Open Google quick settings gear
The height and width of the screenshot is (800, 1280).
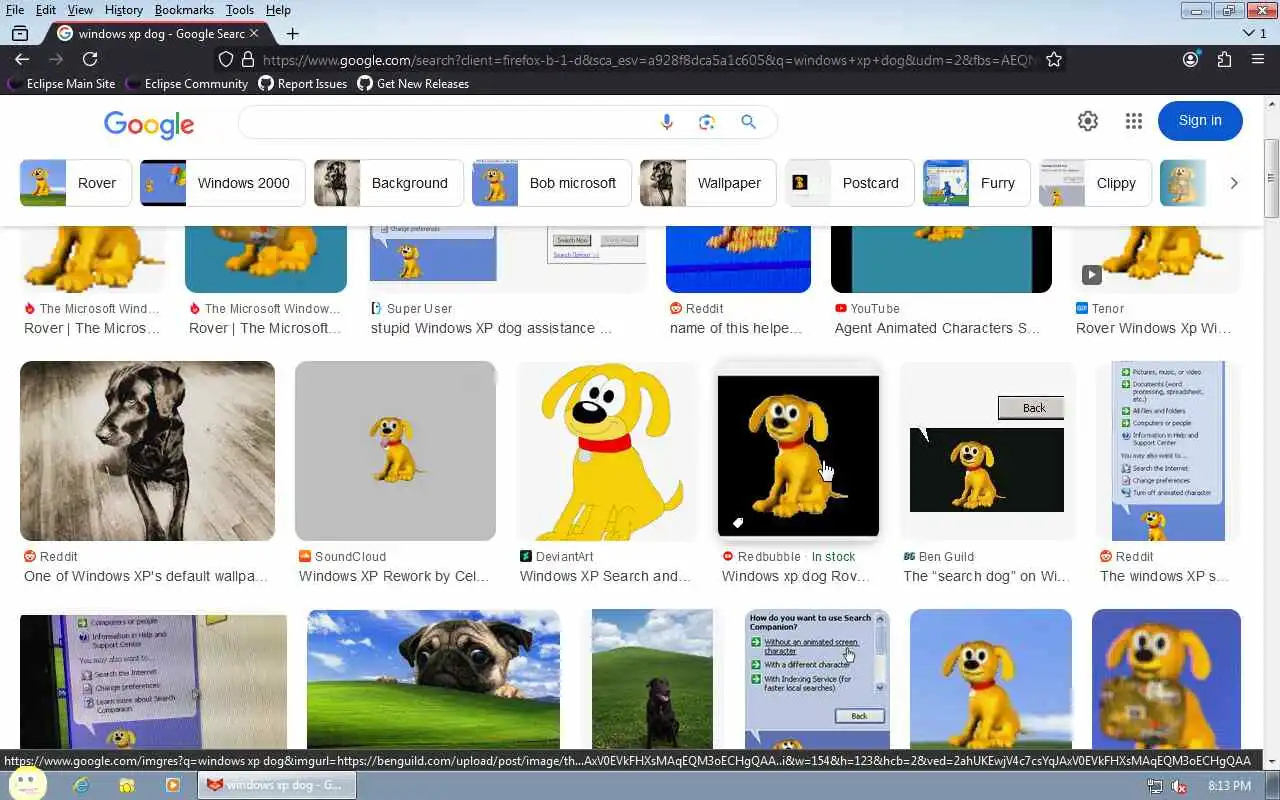(1088, 121)
